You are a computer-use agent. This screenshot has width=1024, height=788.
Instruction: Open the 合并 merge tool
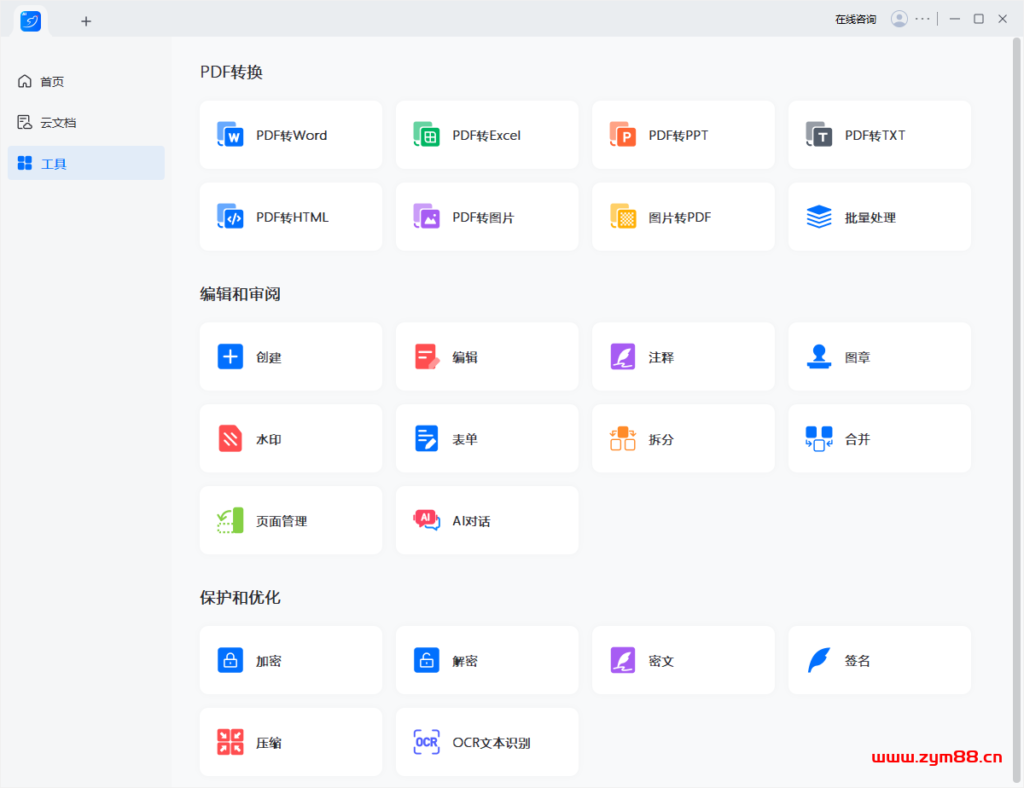tap(878, 438)
